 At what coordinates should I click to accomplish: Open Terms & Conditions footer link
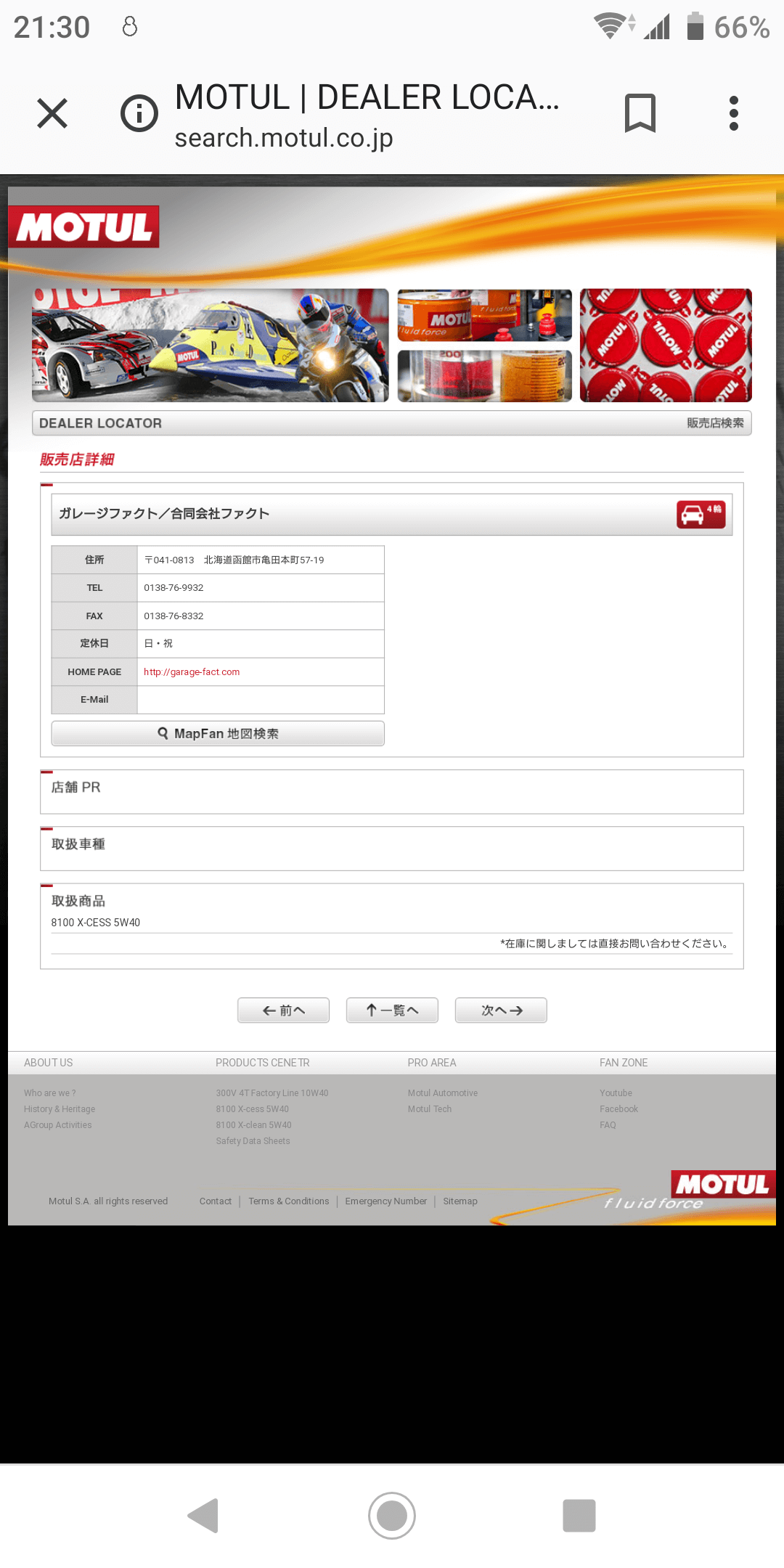(x=288, y=1201)
